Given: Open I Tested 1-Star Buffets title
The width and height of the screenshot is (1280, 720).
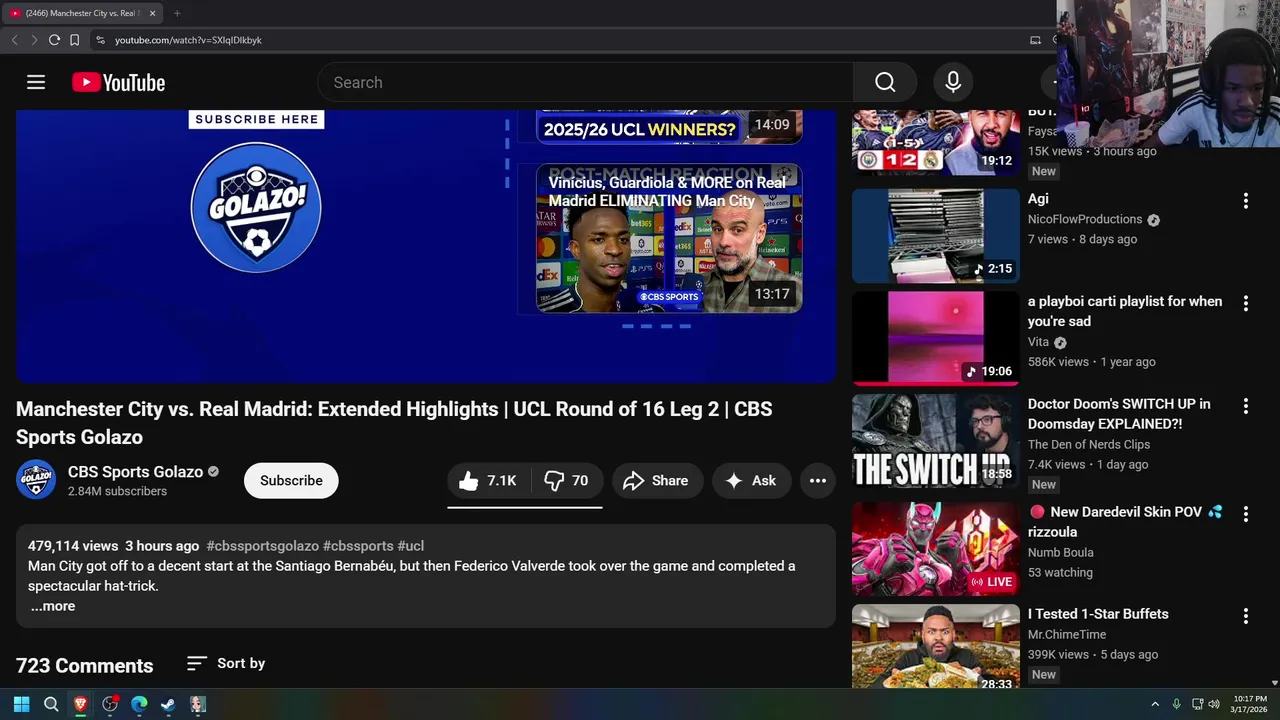Looking at the screenshot, I should click(x=1098, y=614).
